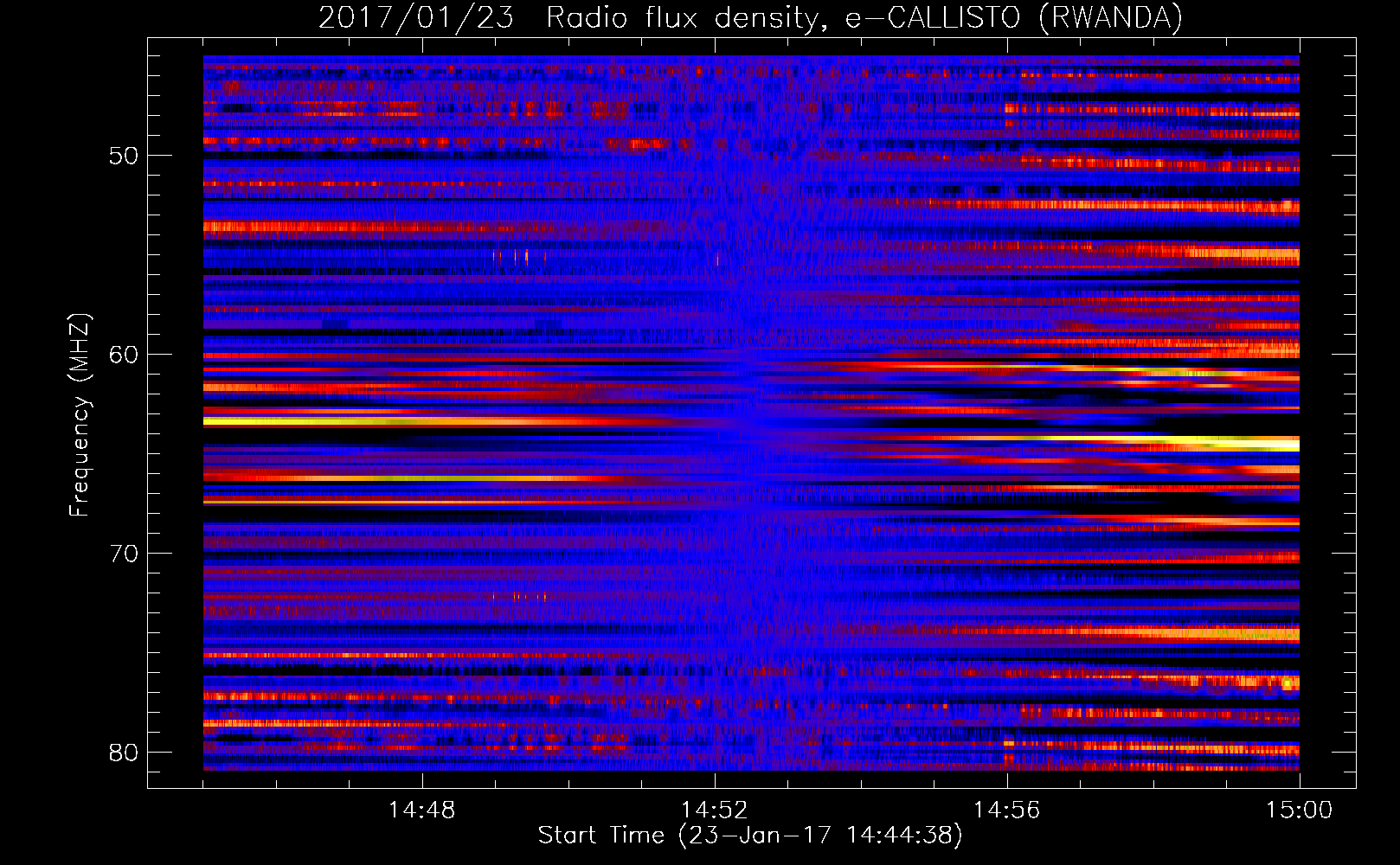Click the "14:56" time tick label
Image resolution: width=1400 pixels, height=865 pixels.
pos(1006,810)
